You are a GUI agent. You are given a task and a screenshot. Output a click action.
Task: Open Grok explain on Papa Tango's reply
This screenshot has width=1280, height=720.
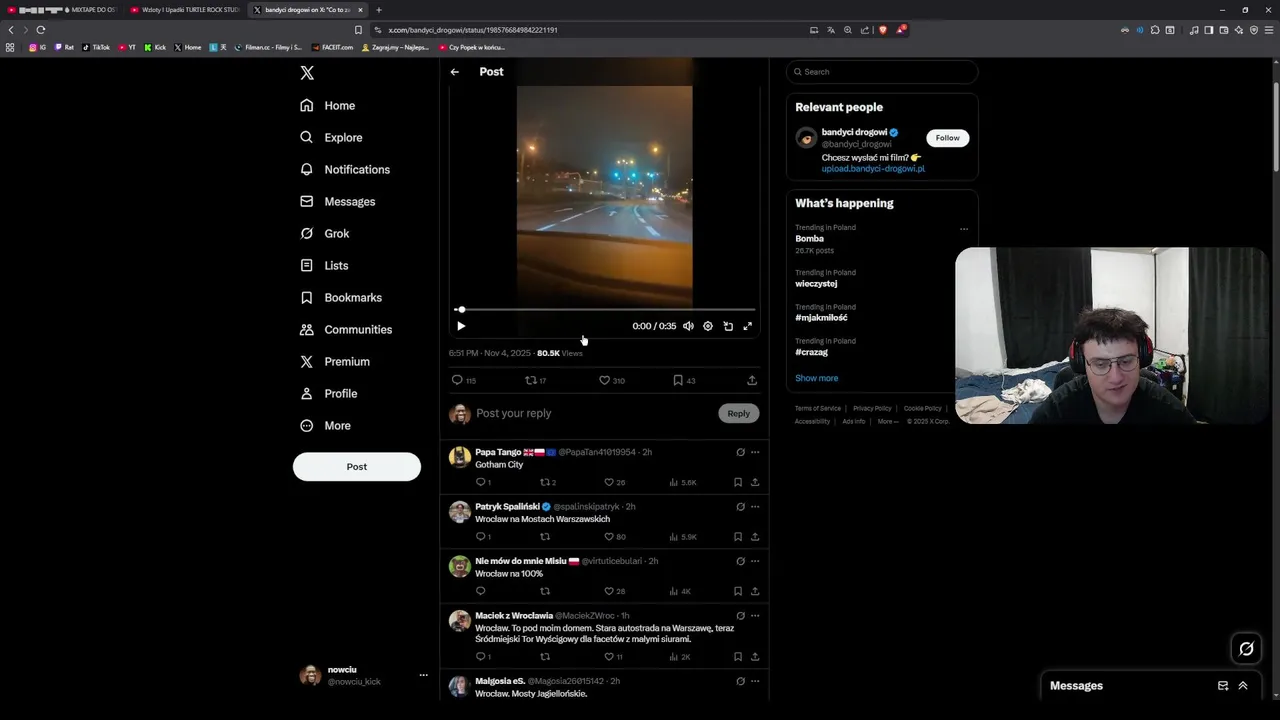pyautogui.click(x=740, y=452)
